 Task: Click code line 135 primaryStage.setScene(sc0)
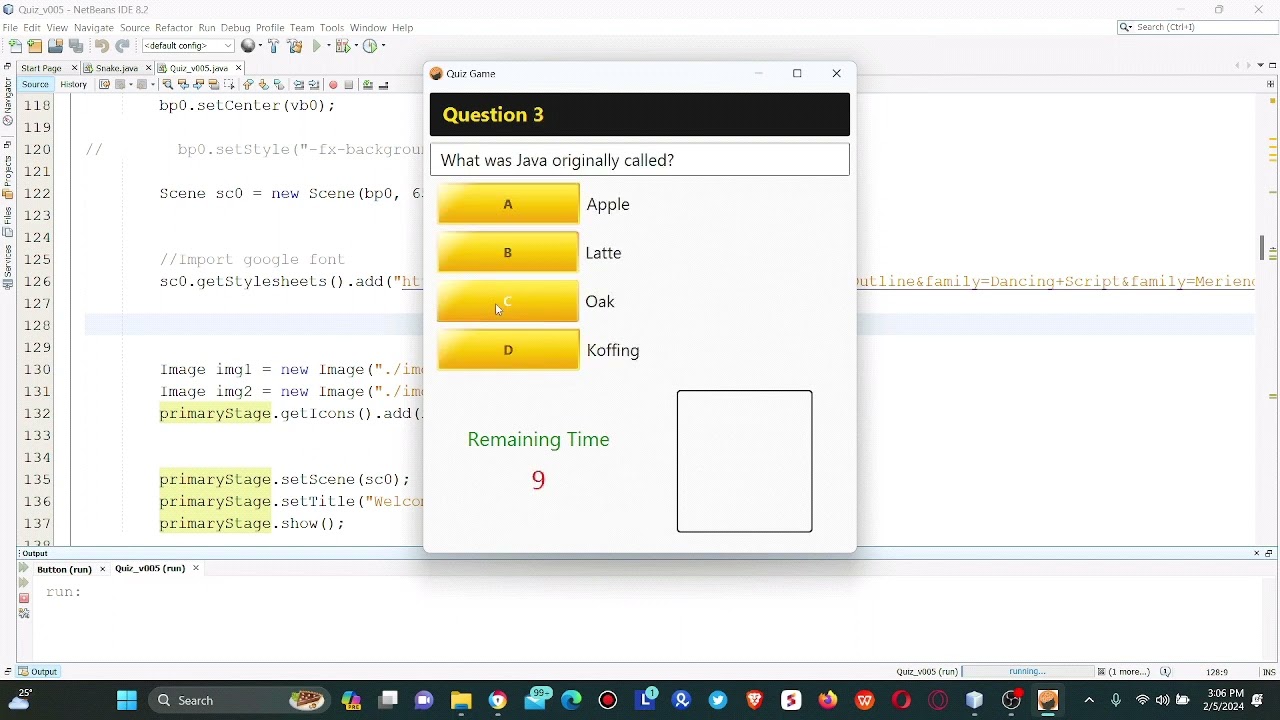285,479
